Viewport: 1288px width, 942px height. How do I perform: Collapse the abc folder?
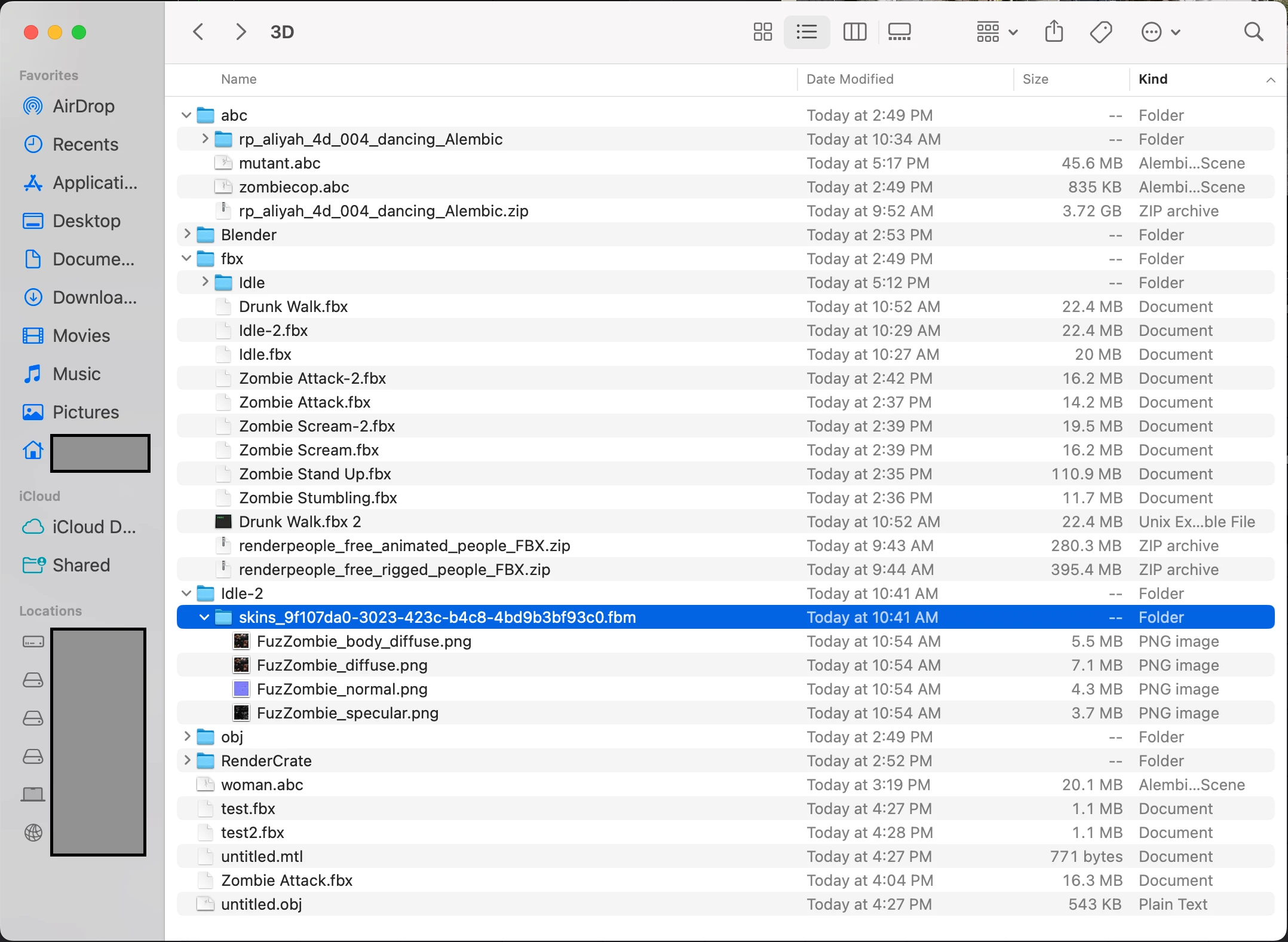[186, 115]
